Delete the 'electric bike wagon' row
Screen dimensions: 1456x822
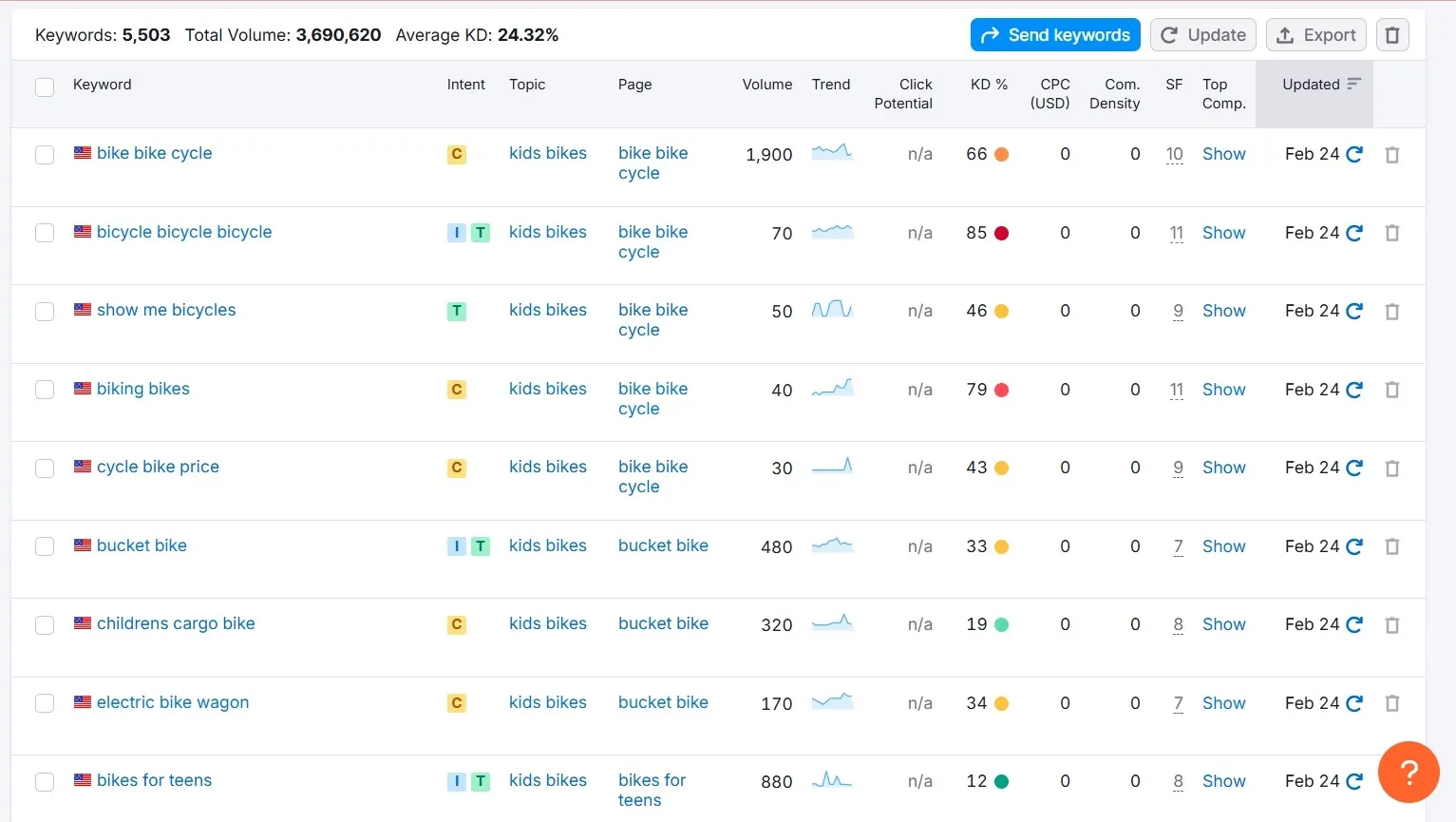[x=1391, y=703]
